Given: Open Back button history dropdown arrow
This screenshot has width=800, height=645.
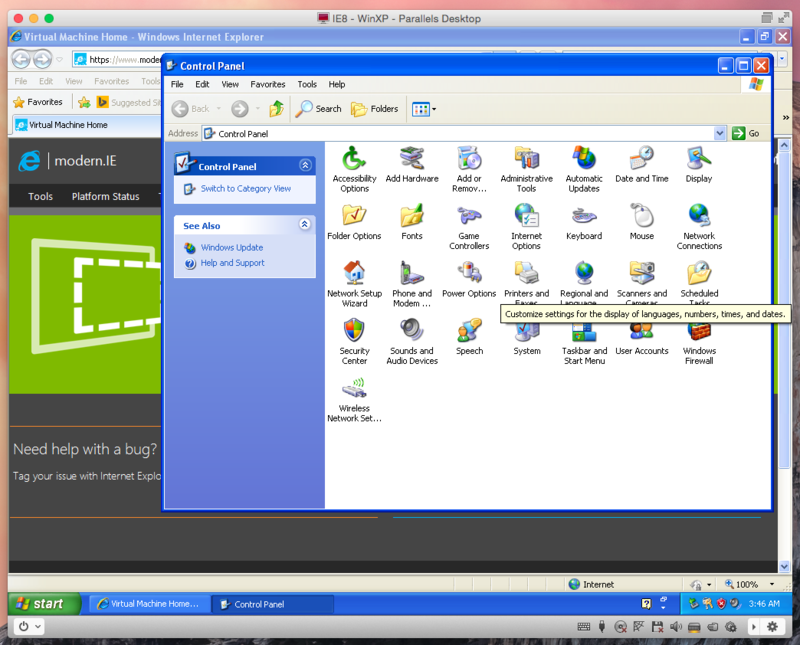Looking at the screenshot, I should point(219,109).
